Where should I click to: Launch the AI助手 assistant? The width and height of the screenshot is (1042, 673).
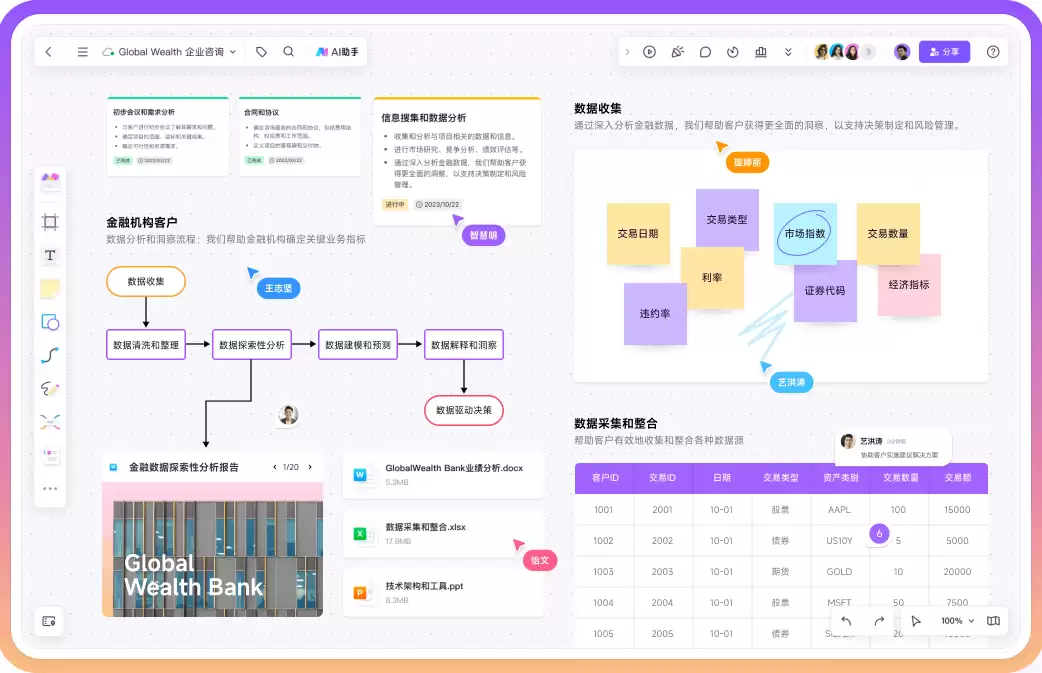tap(337, 52)
